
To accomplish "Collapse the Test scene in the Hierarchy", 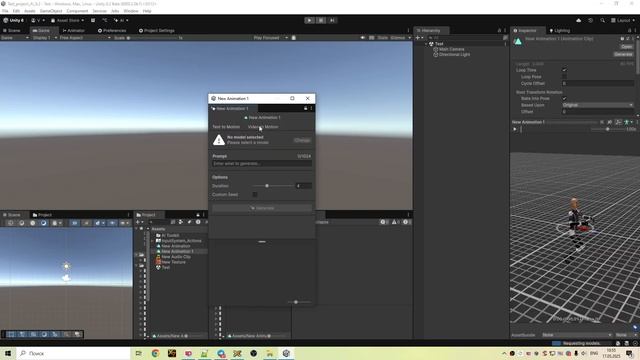I will 426,44.
